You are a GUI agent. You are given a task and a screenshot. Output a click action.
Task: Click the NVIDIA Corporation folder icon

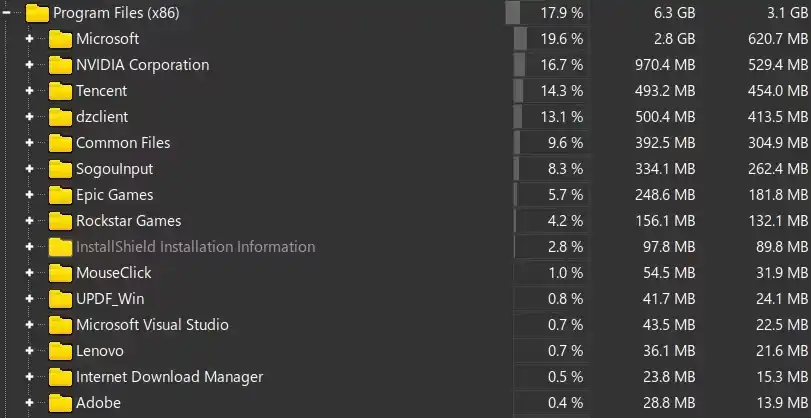60,65
